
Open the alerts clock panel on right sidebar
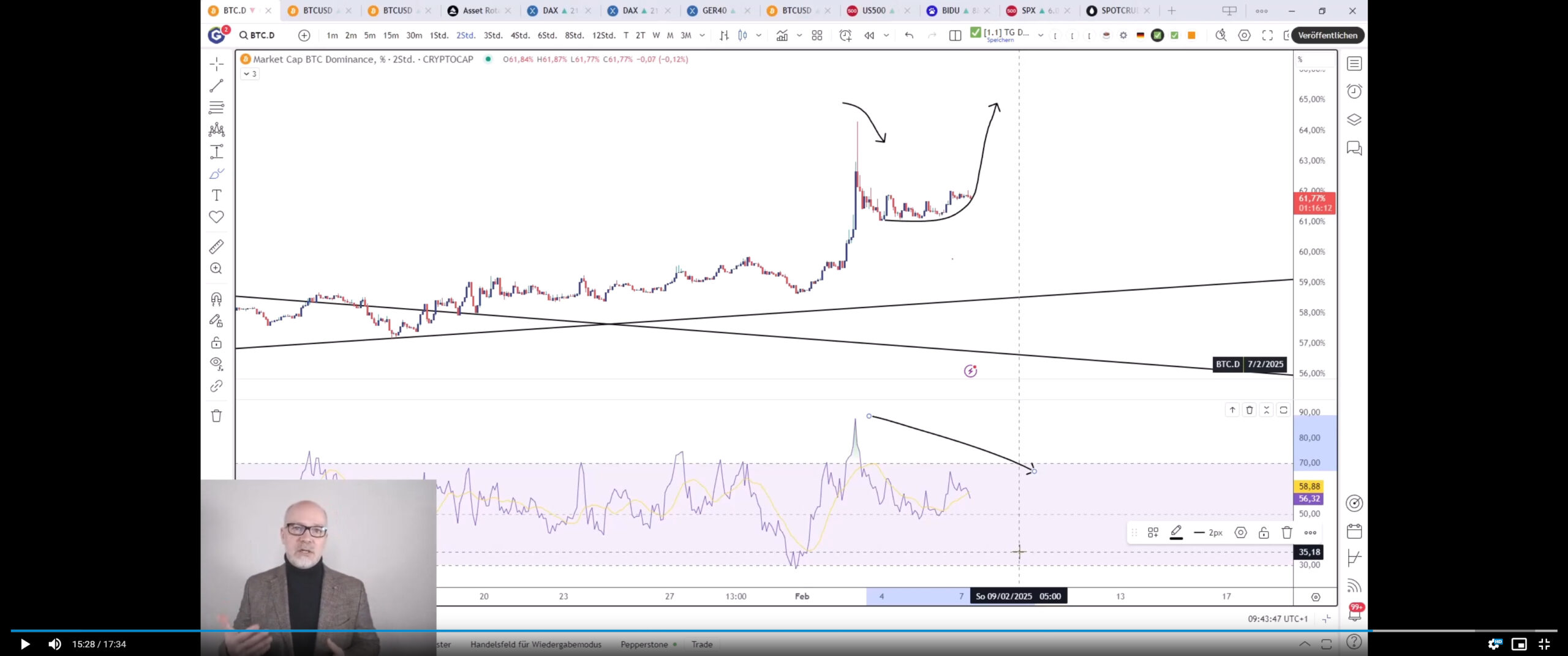pos(1354,91)
